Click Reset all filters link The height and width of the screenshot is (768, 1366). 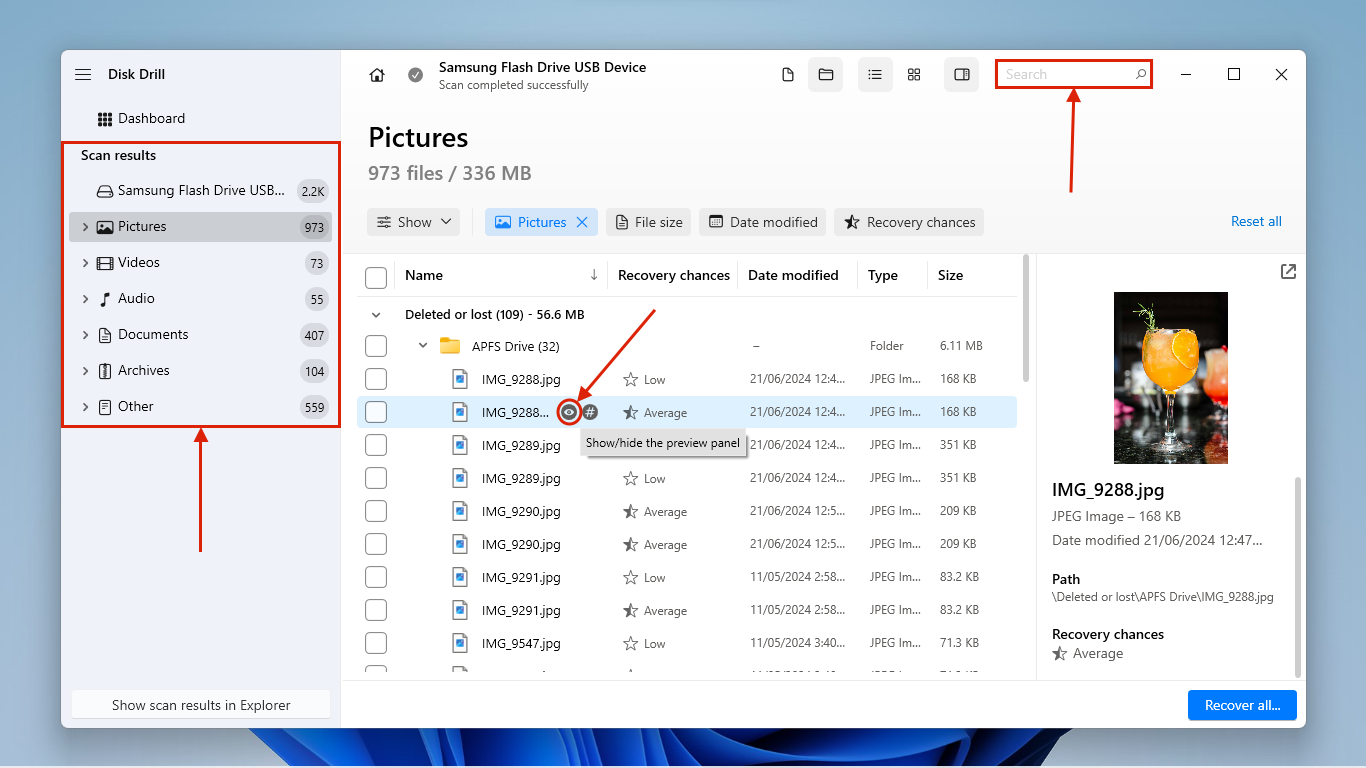(1256, 222)
